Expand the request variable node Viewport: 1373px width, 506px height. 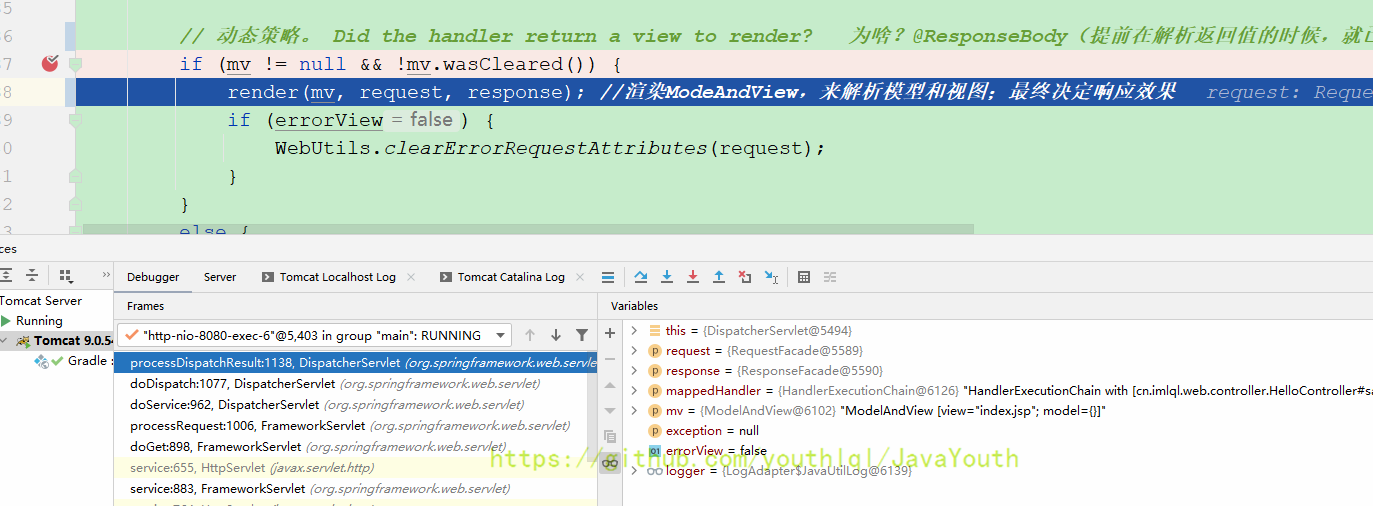click(634, 351)
